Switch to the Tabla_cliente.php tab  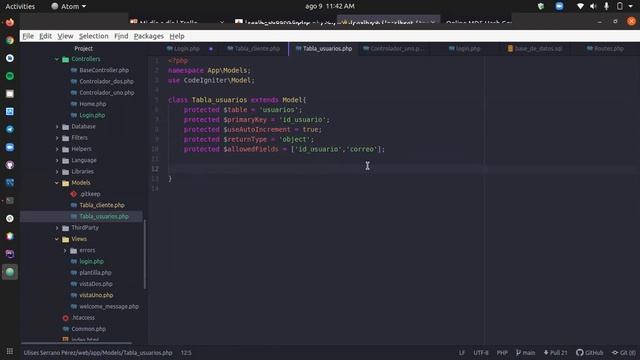253,49
